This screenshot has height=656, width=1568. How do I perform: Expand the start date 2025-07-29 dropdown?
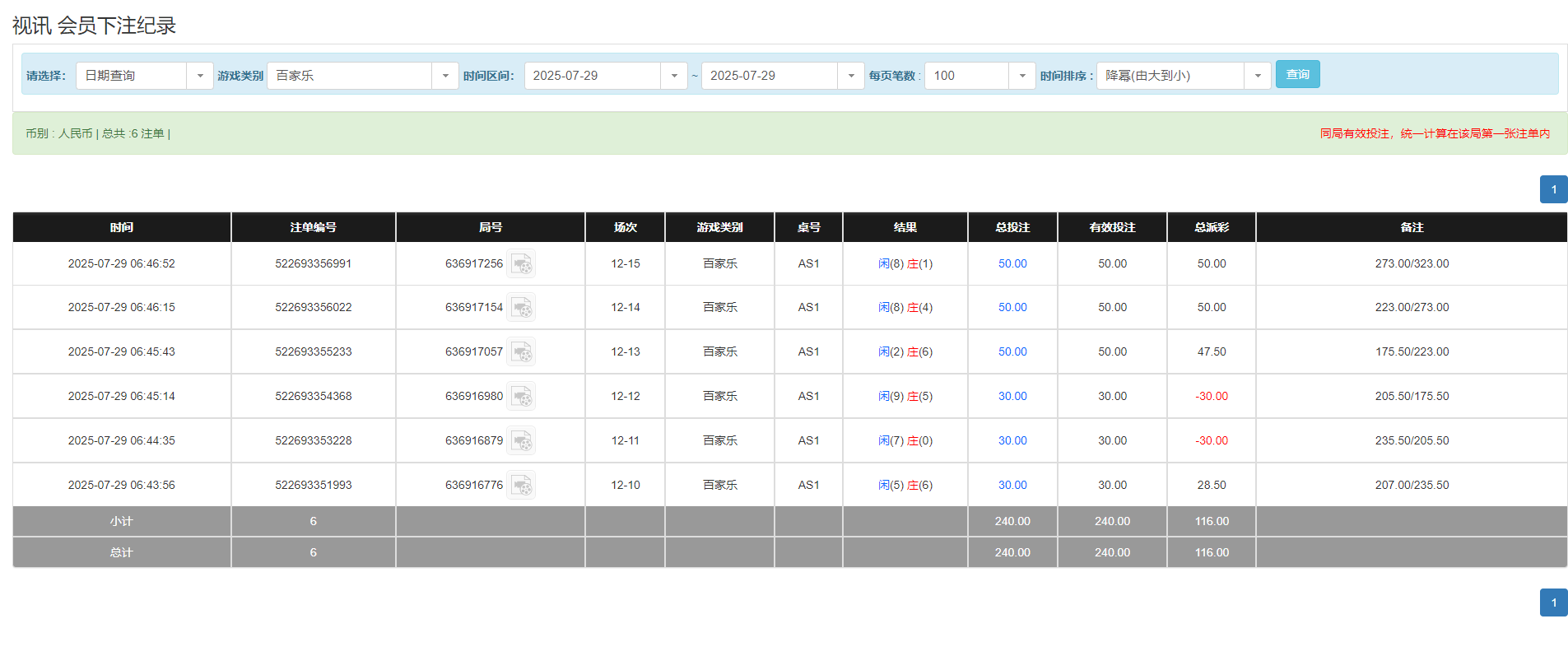673,76
